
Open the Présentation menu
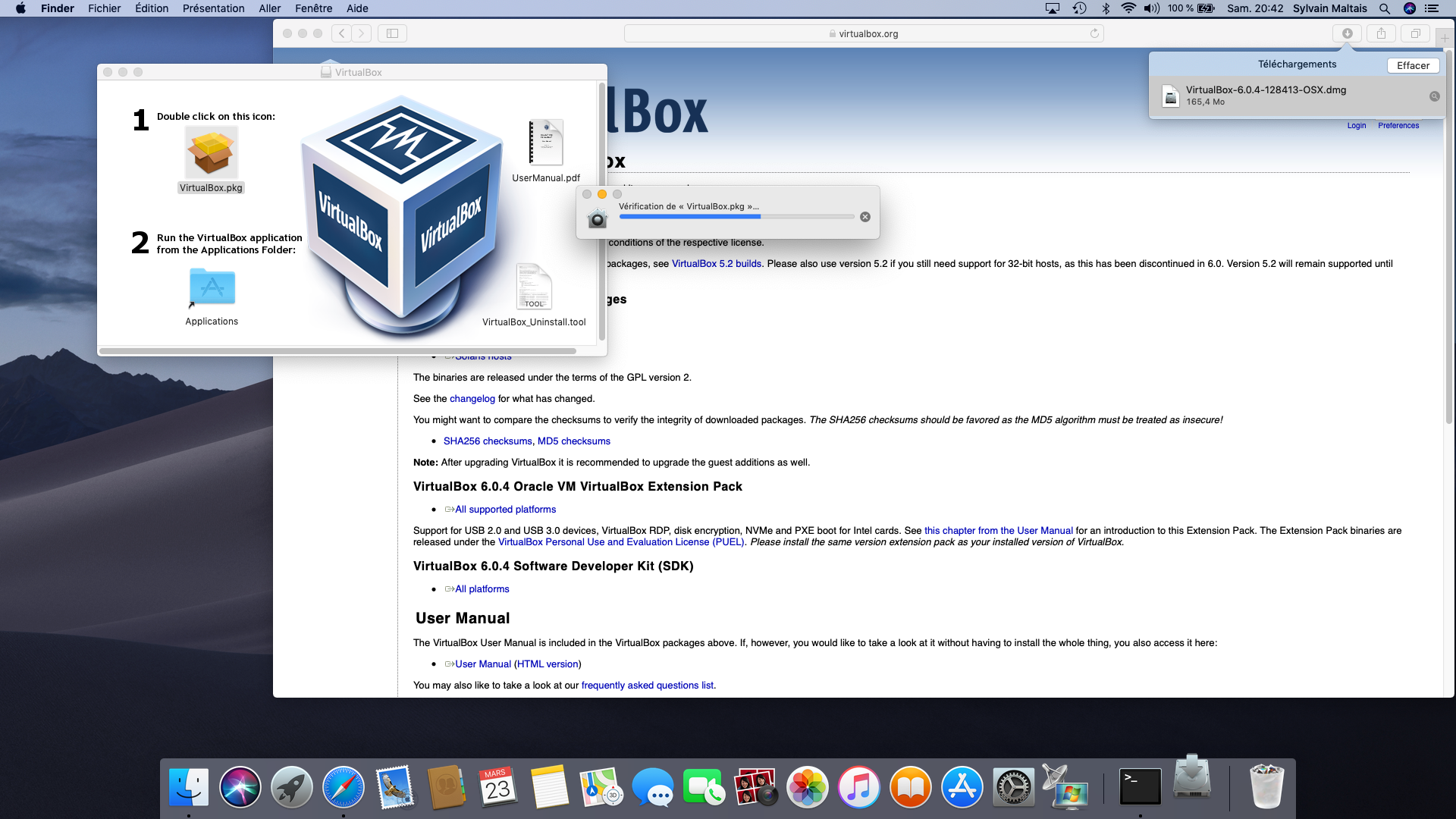point(213,8)
